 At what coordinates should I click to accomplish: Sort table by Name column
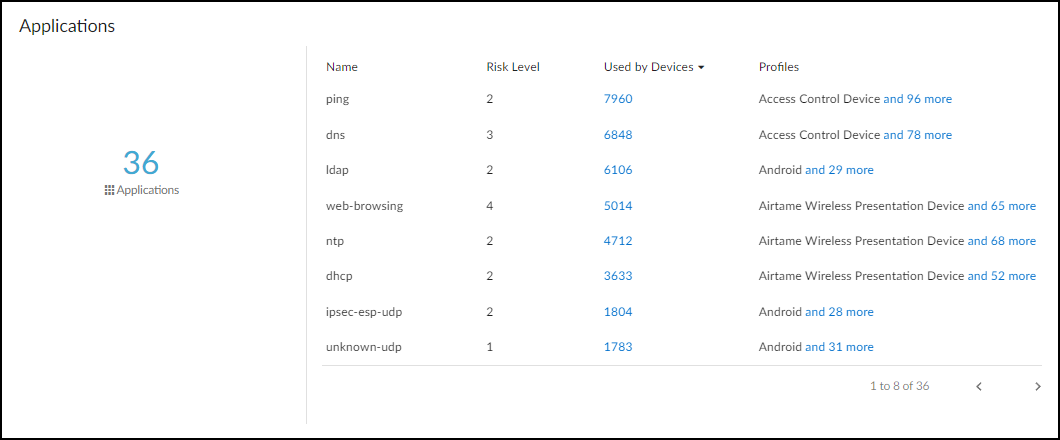[342, 67]
